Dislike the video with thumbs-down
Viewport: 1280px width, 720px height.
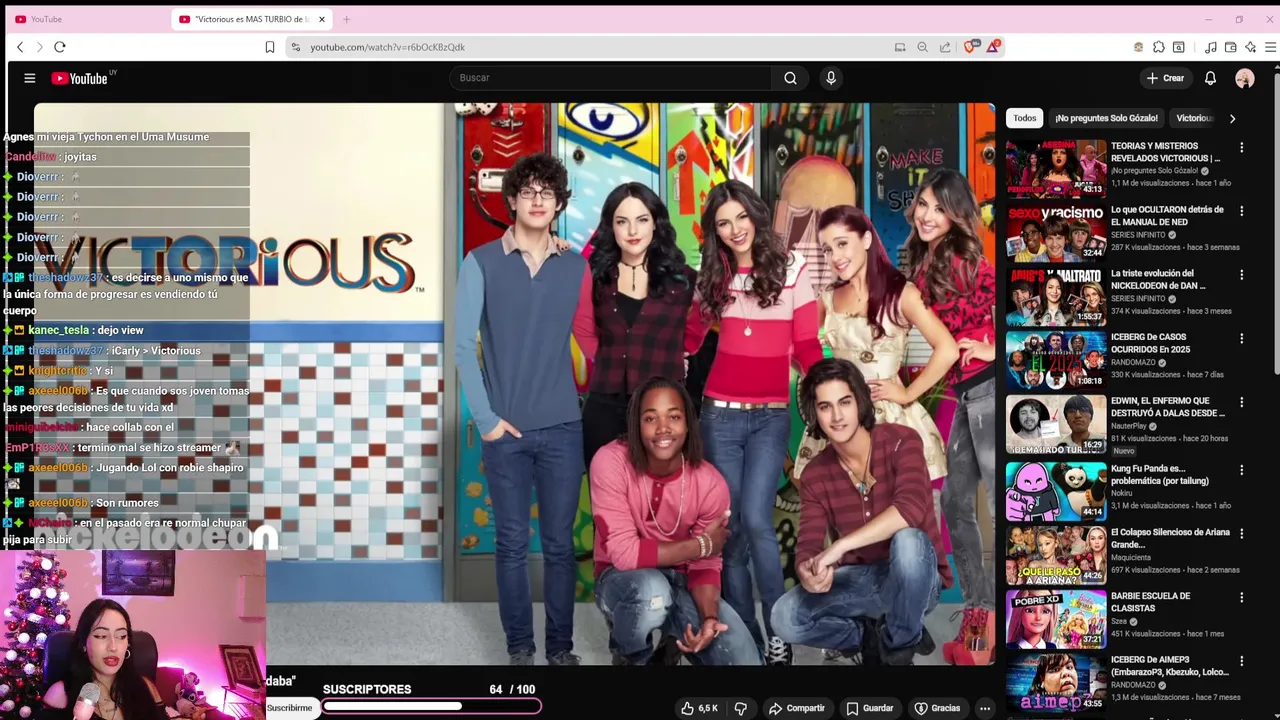[x=740, y=708]
